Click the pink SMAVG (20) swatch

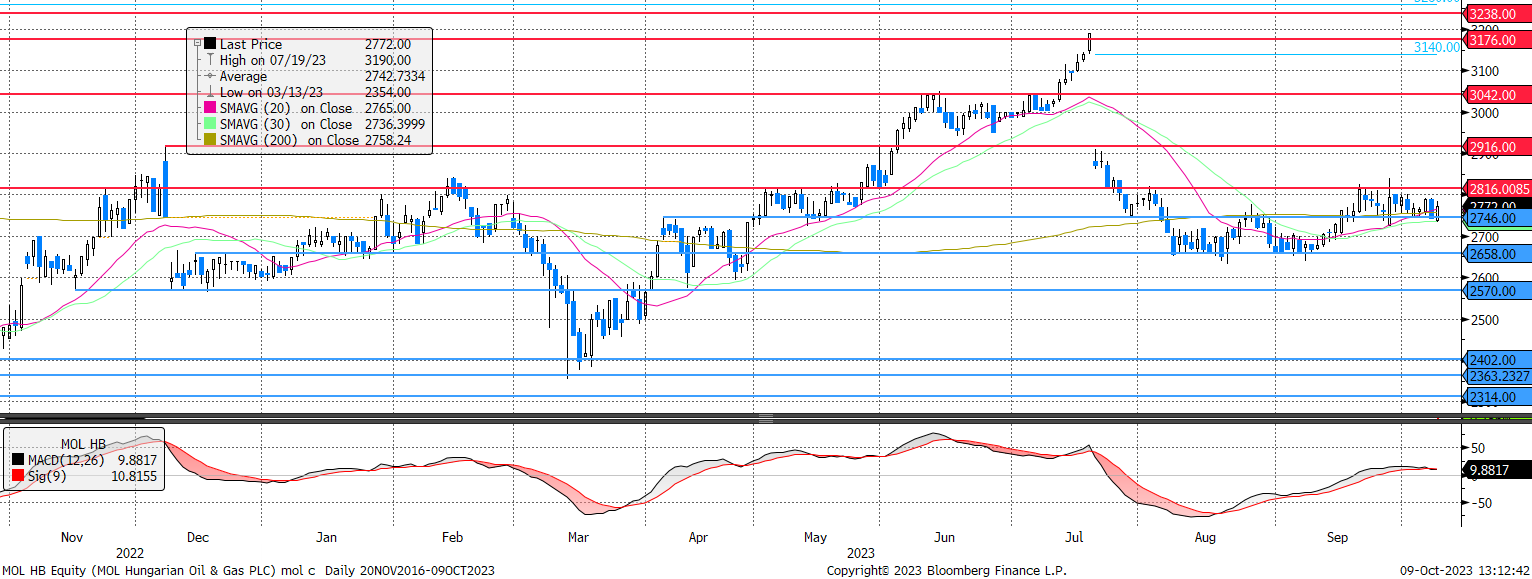click(x=210, y=108)
